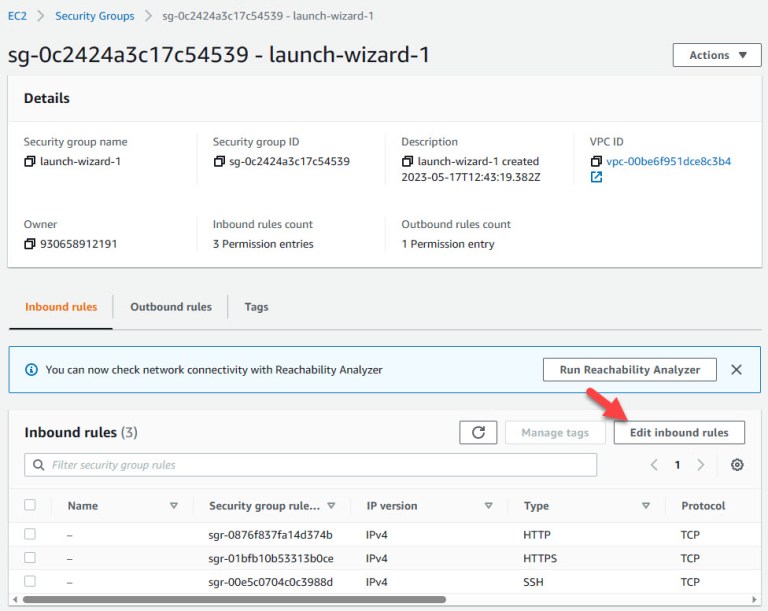This screenshot has height=611, width=768.
Task: Click the 1 Permission entry text
Action: point(448,244)
